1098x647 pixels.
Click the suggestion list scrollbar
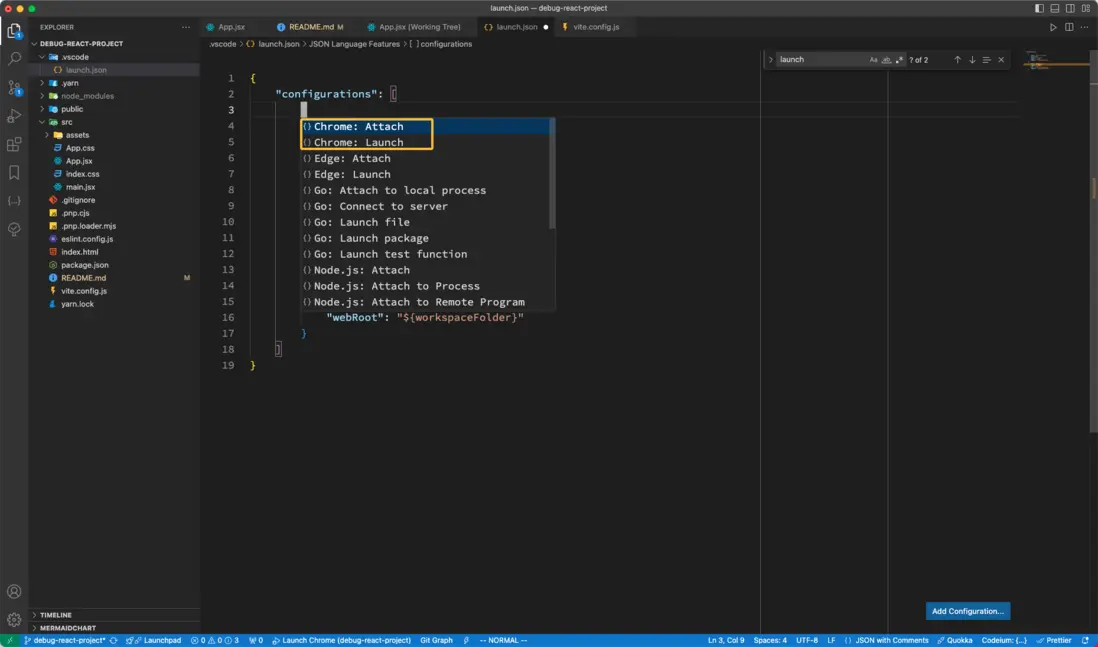point(552,172)
